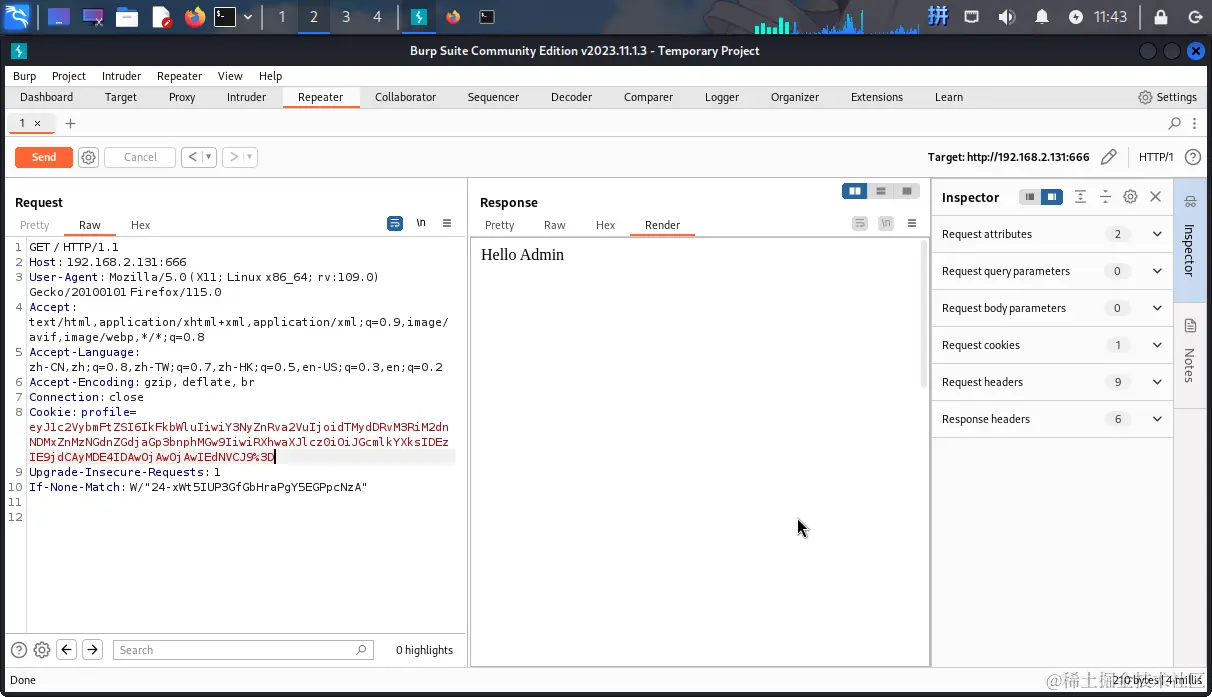Open the Project menu
The height and width of the screenshot is (697, 1212).
tap(69, 76)
